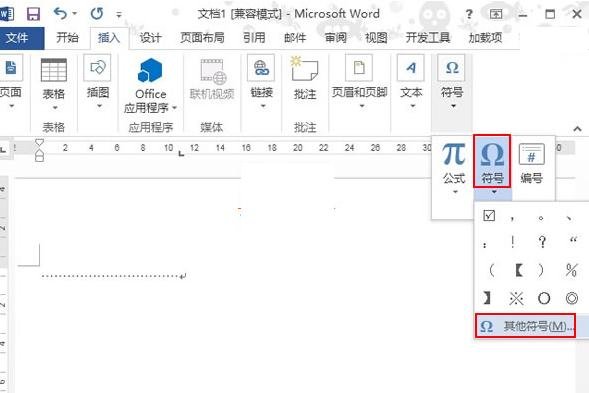Undo the last action

point(60,14)
